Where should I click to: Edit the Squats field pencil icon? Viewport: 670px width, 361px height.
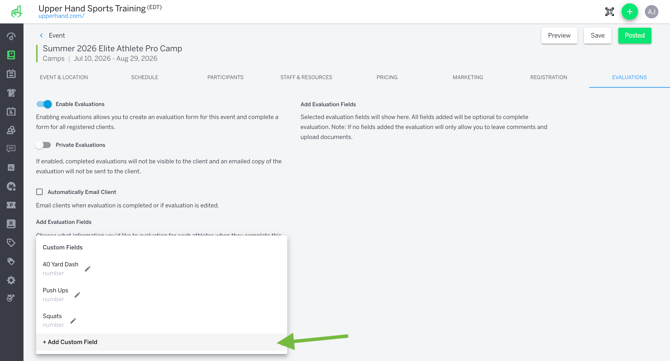(x=73, y=321)
